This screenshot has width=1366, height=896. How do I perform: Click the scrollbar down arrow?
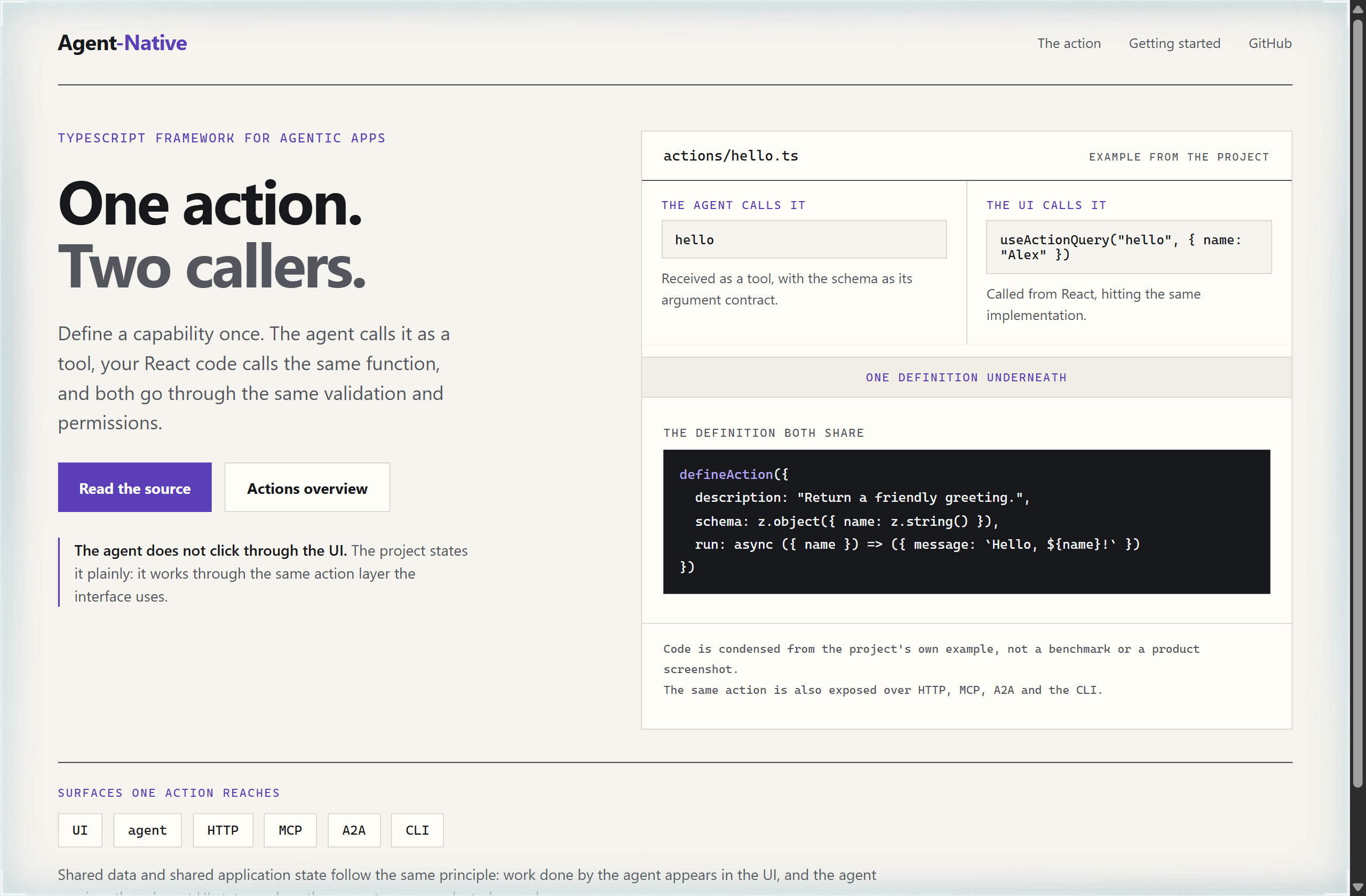(1357, 886)
